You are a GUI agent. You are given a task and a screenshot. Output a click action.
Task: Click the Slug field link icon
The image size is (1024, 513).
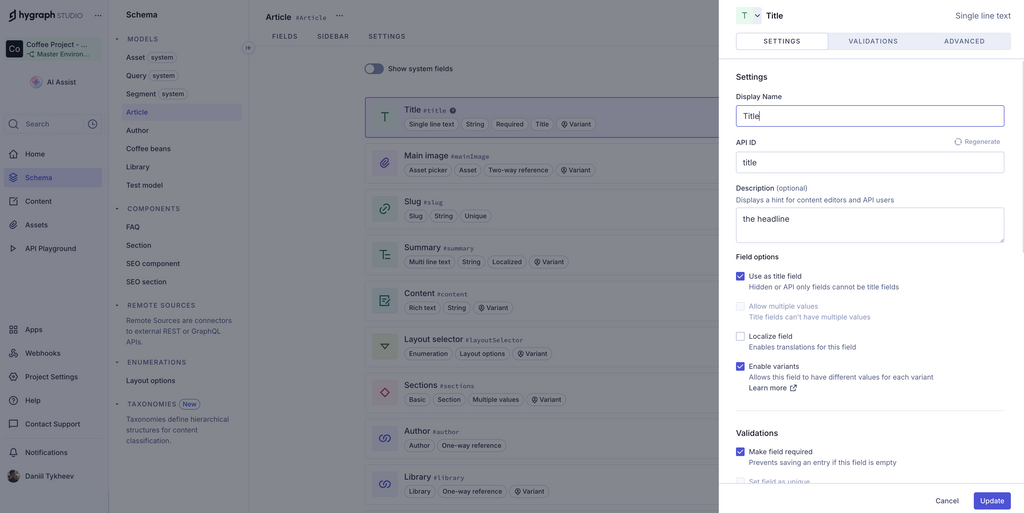[x=385, y=209]
